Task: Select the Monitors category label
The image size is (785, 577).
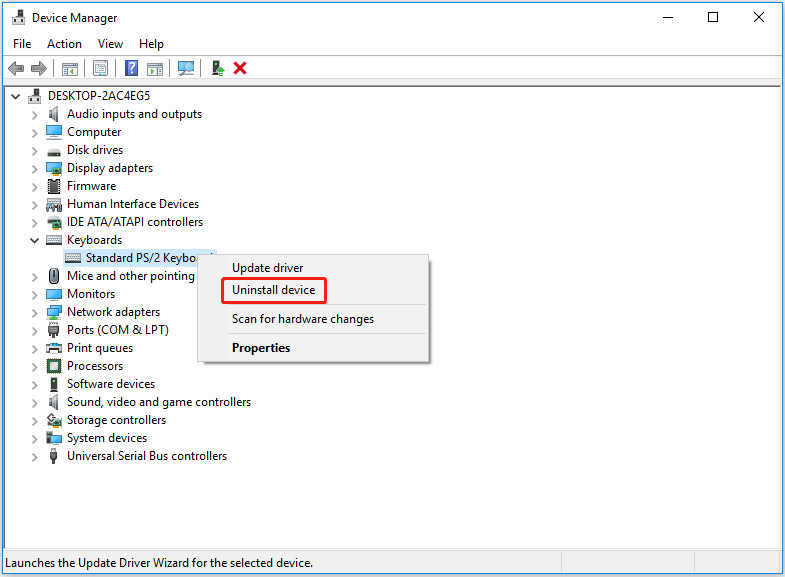Action: click(x=91, y=294)
